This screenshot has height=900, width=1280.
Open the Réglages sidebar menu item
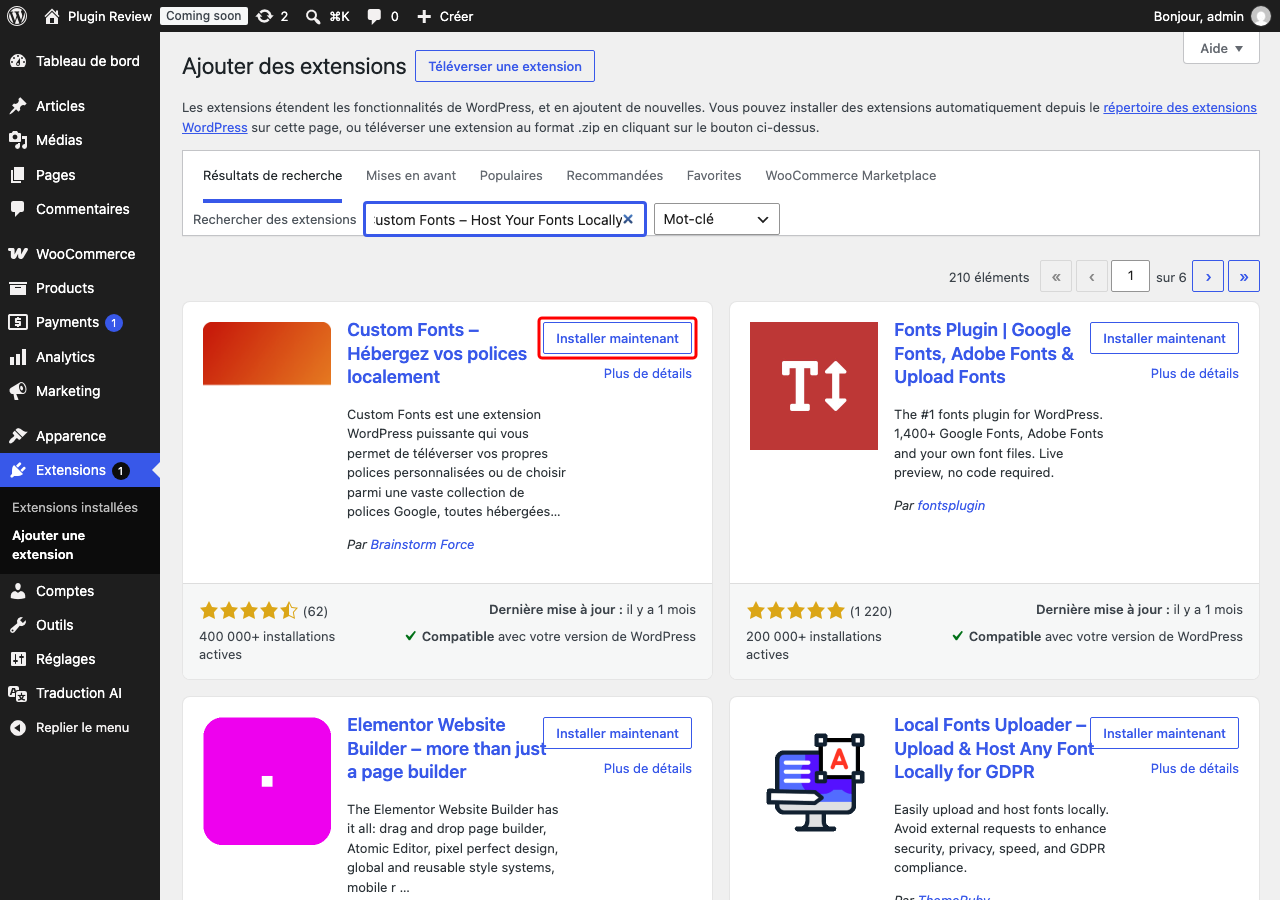(80, 659)
